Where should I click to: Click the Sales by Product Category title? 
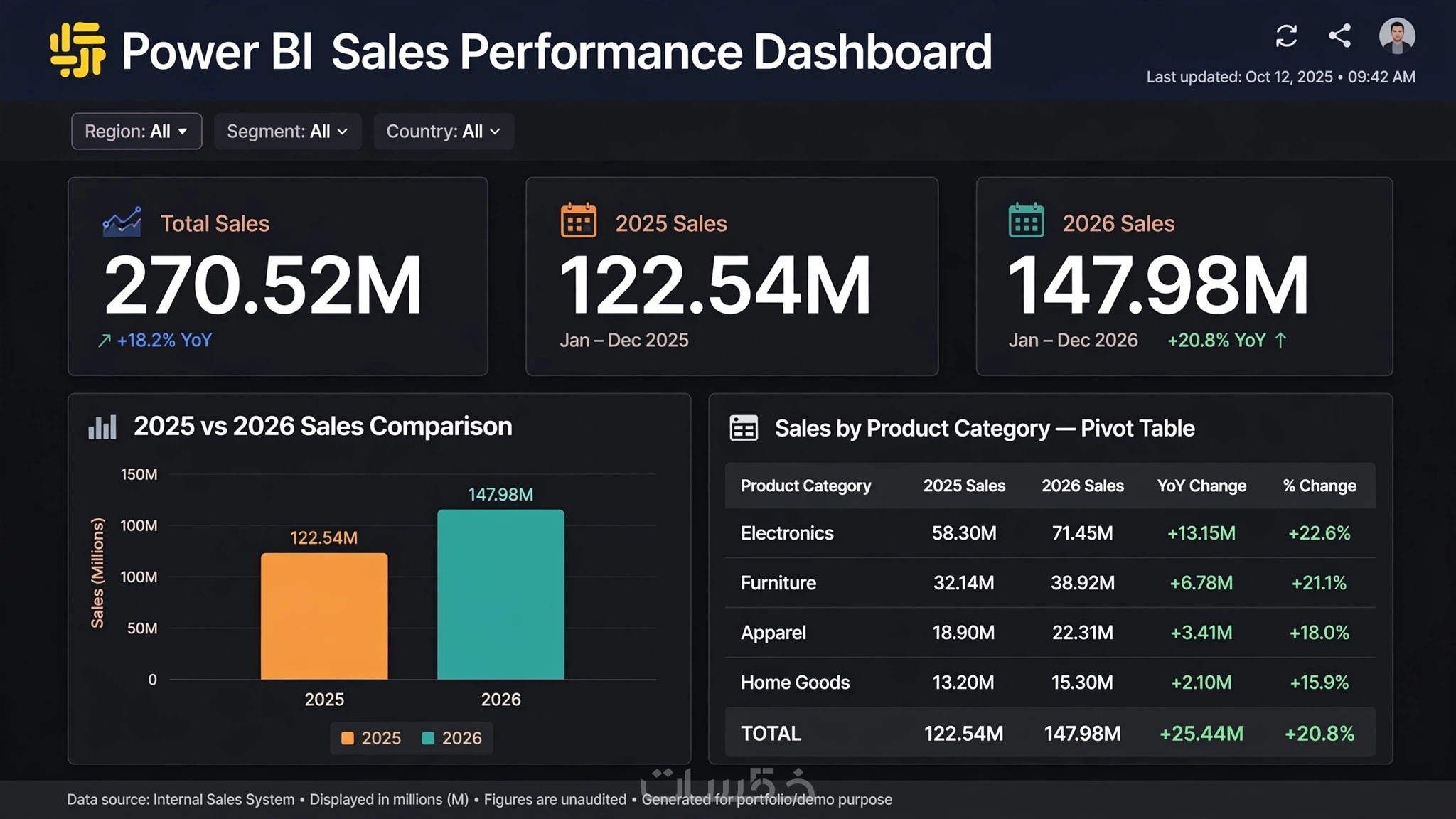tap(985, 428)
